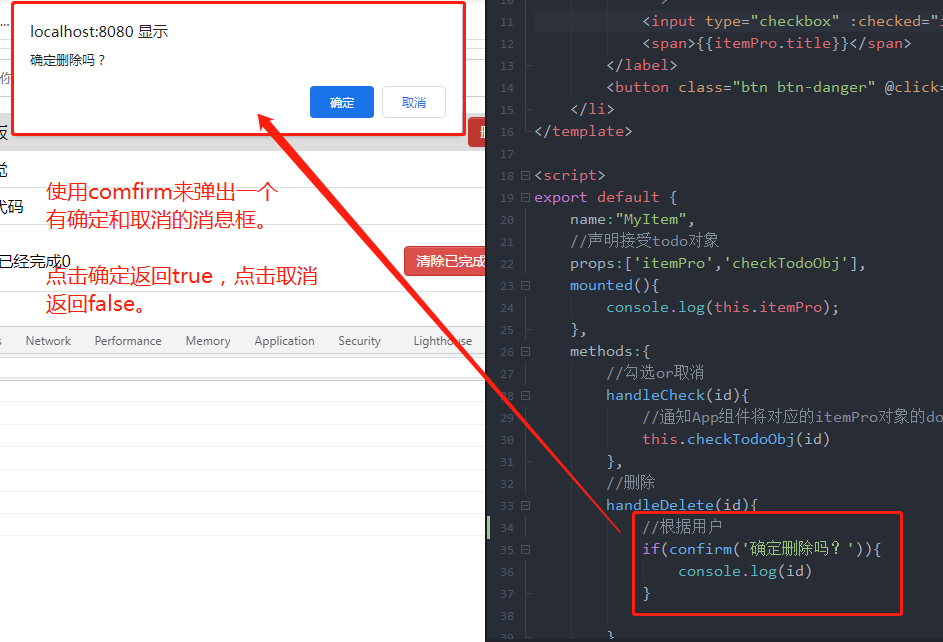The width and height of the screenshot is (943, 642).
Task: Click the 取消 button in the confirm dialog
Action: click(414, 102)
